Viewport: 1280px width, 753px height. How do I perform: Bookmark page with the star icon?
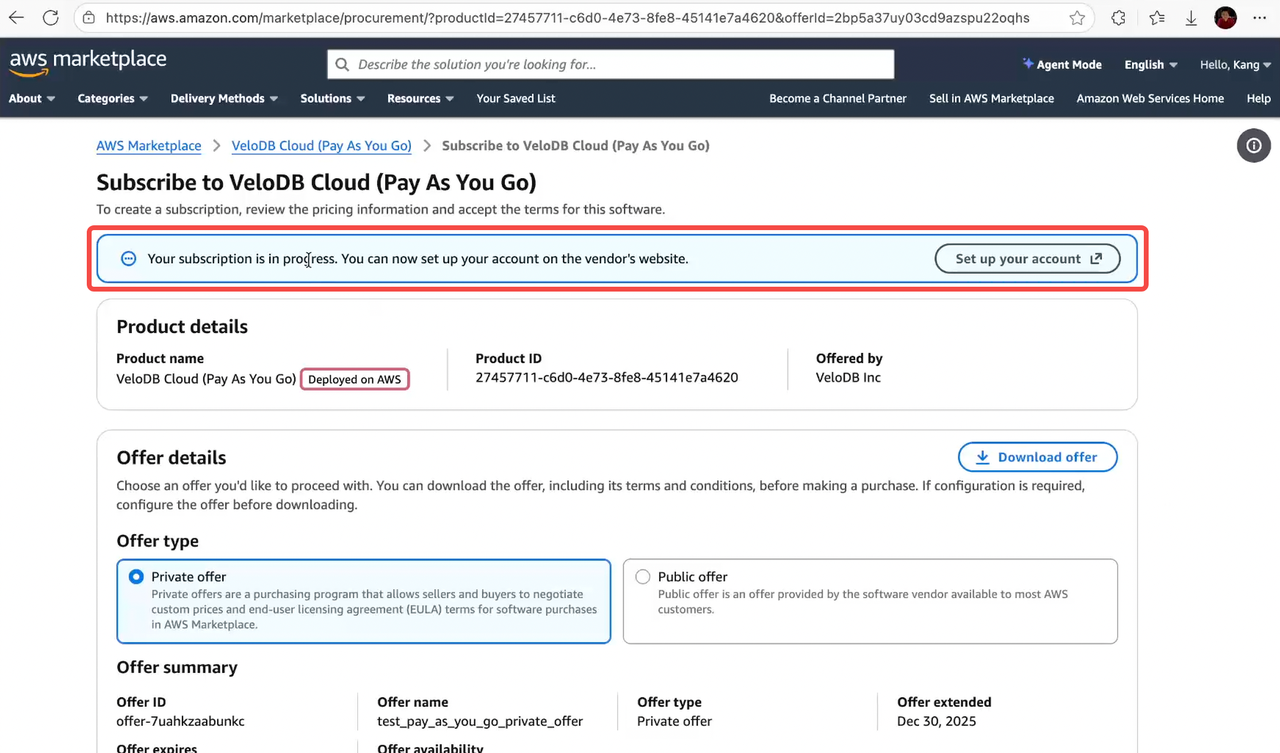pyautogui.click(x=1077, y=18)
